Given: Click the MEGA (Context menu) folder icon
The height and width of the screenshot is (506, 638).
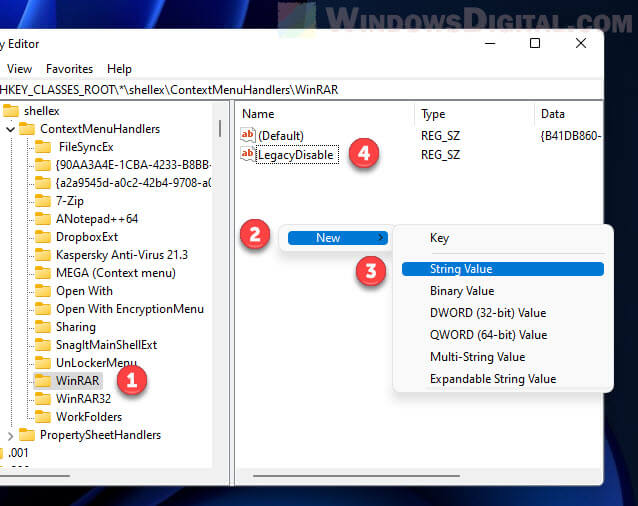Looking at the screenshot, I should pos(43,273).
